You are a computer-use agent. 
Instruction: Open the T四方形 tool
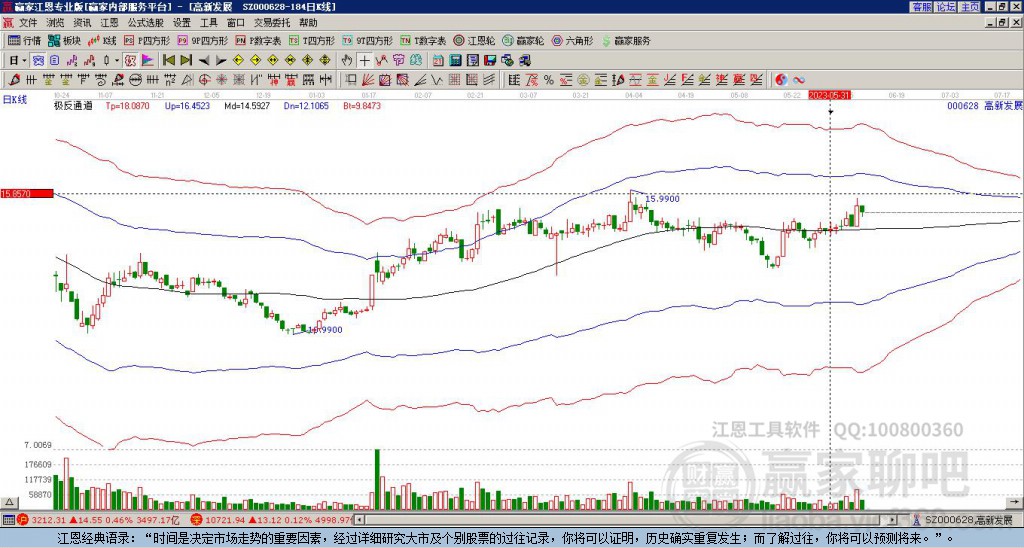tap(312, 40)
